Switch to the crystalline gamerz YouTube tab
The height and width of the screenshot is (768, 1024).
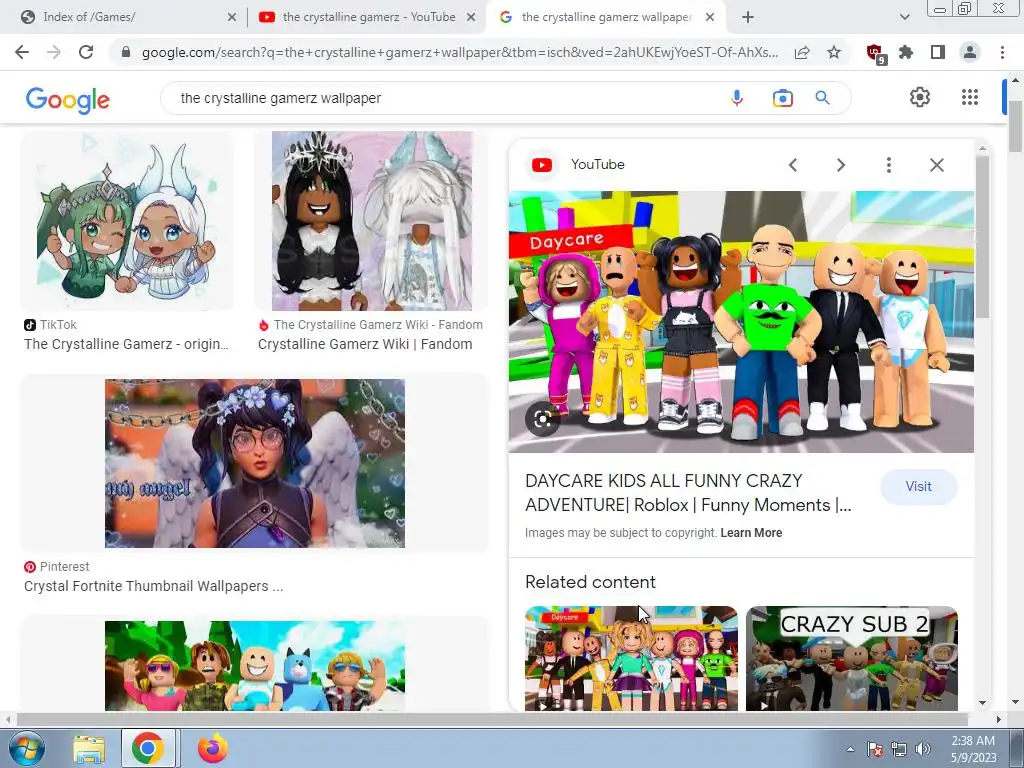coord(369,17)
